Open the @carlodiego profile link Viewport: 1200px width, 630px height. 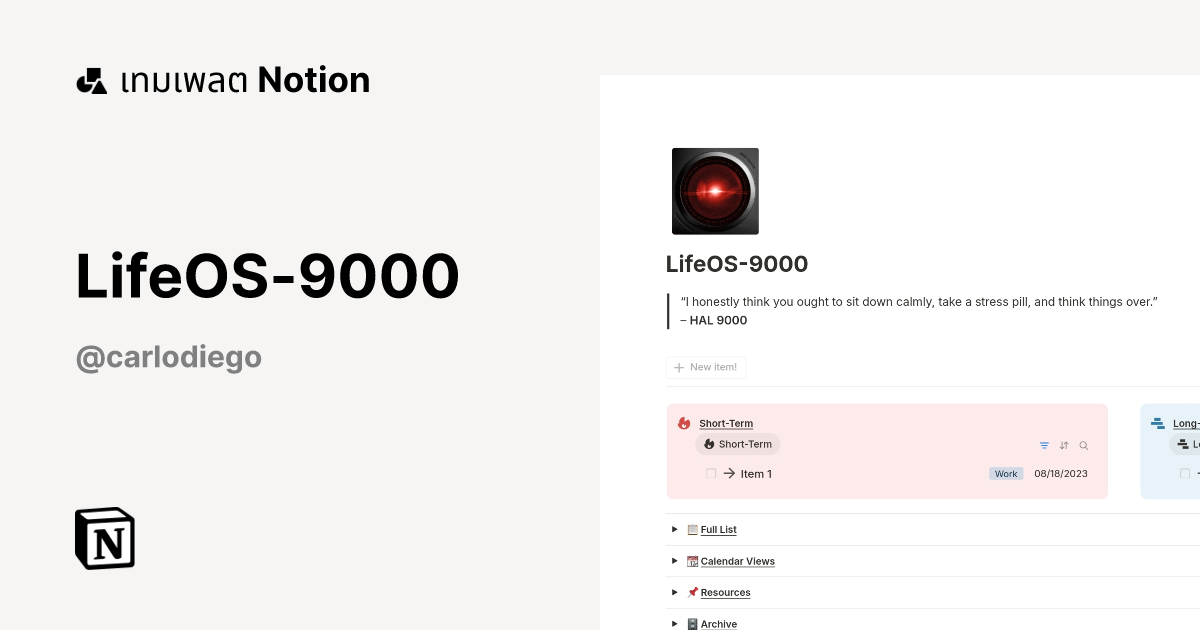click(x=168, y=357)
